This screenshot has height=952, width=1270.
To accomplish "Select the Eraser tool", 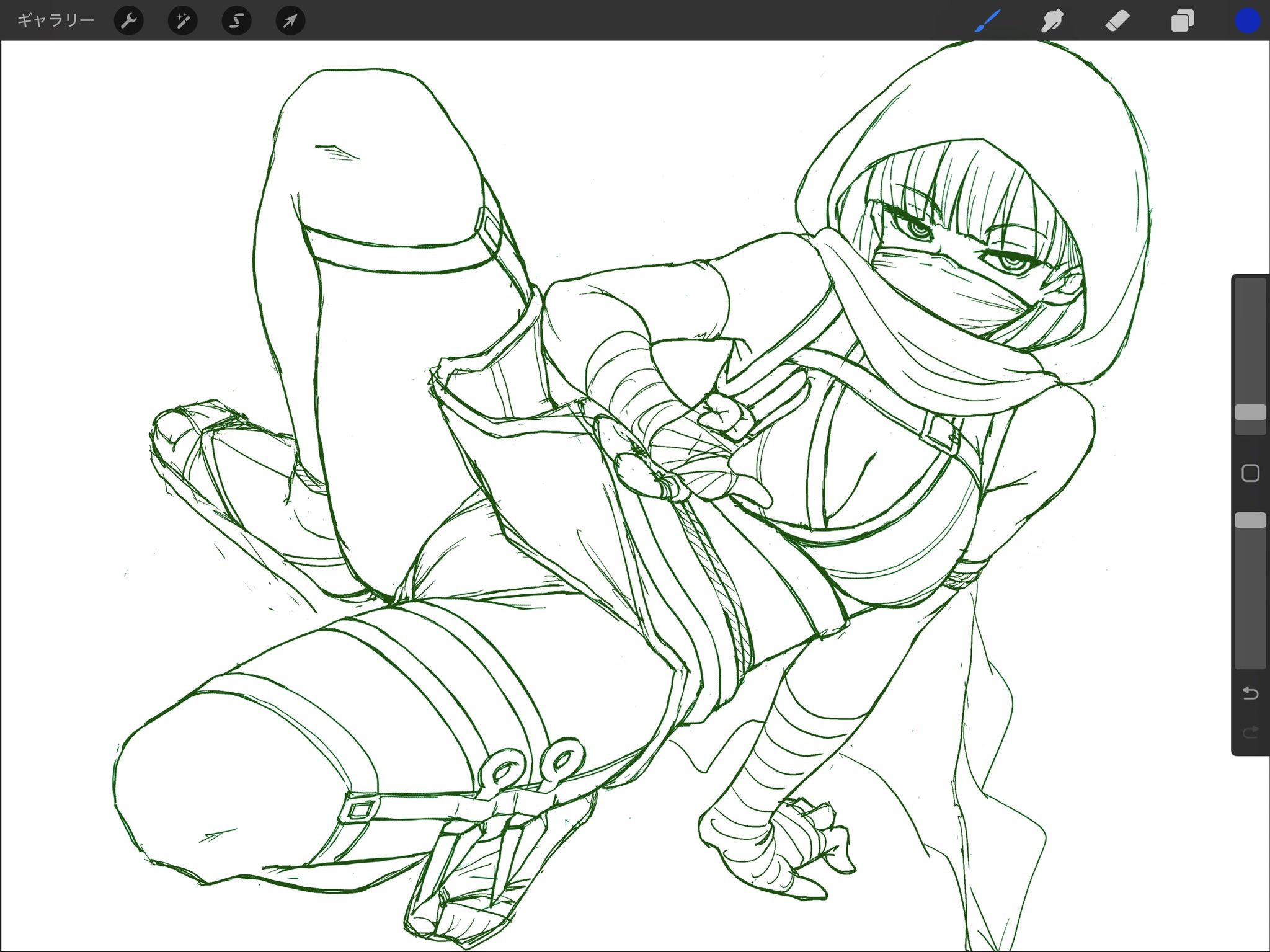I will (1117, 22).
